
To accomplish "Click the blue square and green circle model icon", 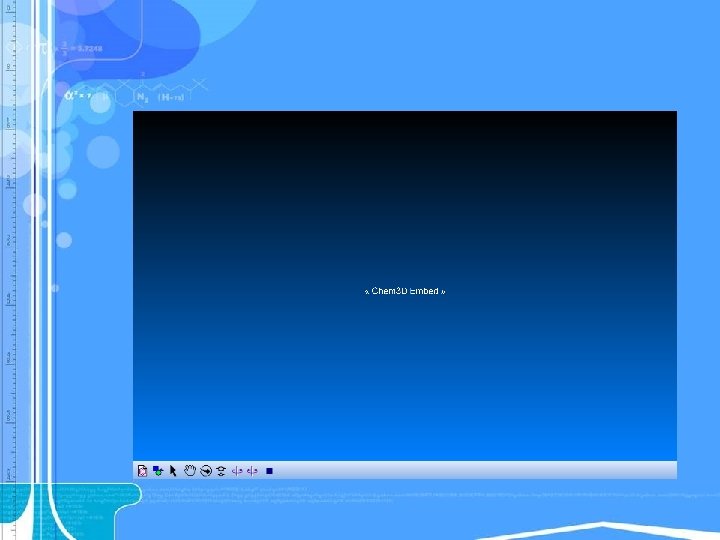I will click(x=158, y=471).
